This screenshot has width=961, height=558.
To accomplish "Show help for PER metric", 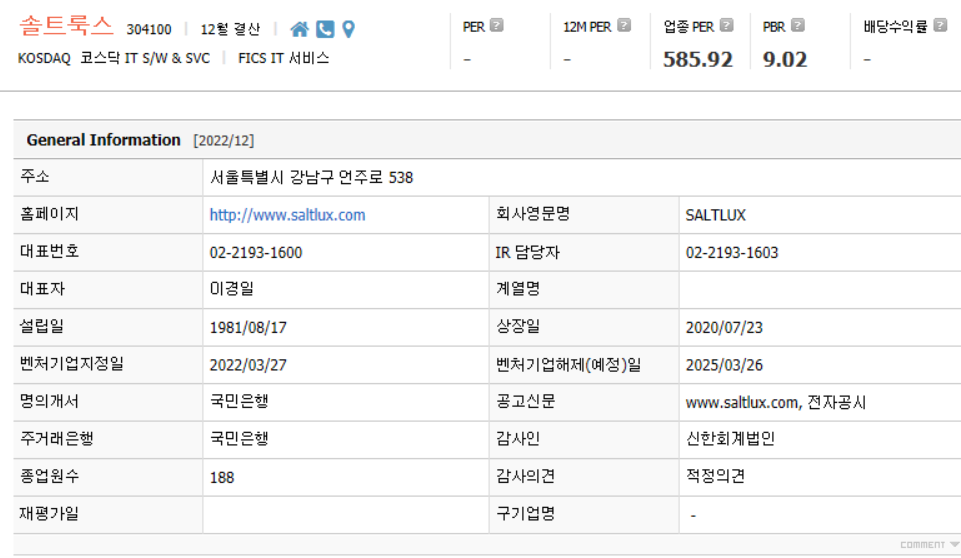I will coord(497,25).
